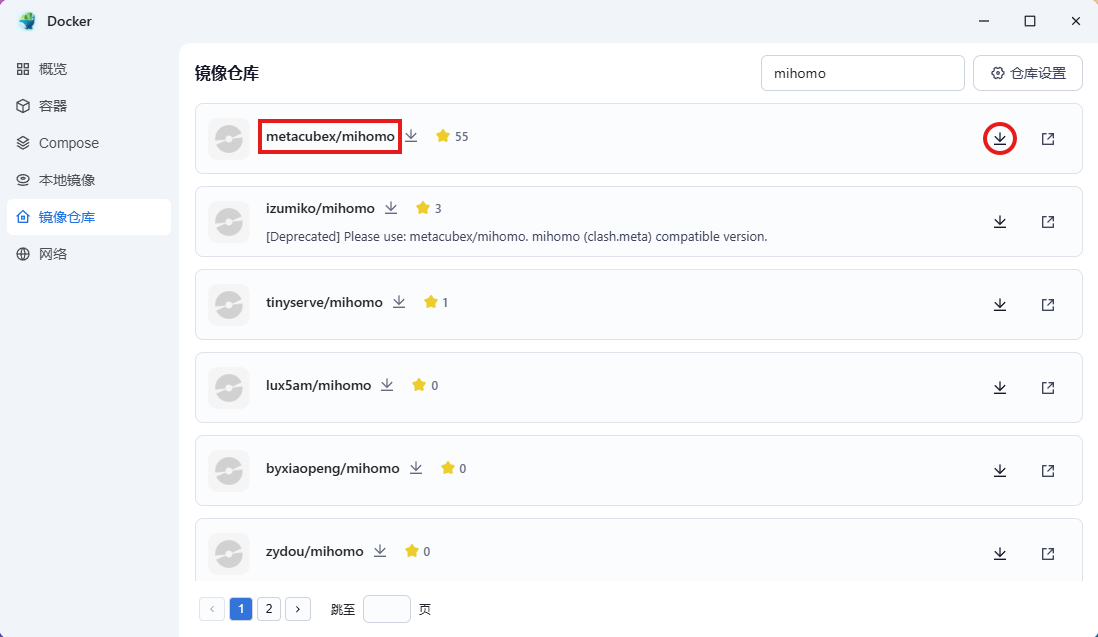Go to next page of results
The width and height of the screenshot is (1098, 637).
pyautogui.click(x=298, y=609)
